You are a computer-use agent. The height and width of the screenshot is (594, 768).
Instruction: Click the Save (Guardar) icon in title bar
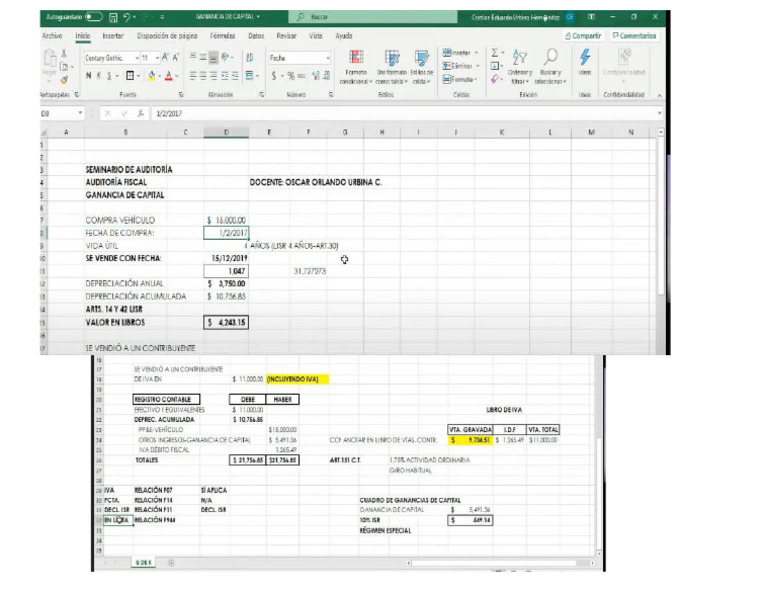113,17
